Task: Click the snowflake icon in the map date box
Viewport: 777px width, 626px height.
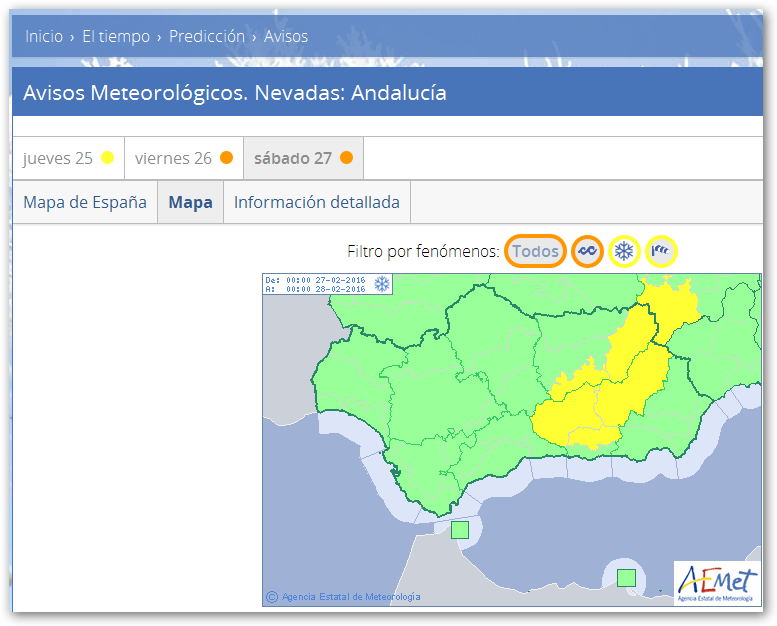Action: tap(381, 284)
